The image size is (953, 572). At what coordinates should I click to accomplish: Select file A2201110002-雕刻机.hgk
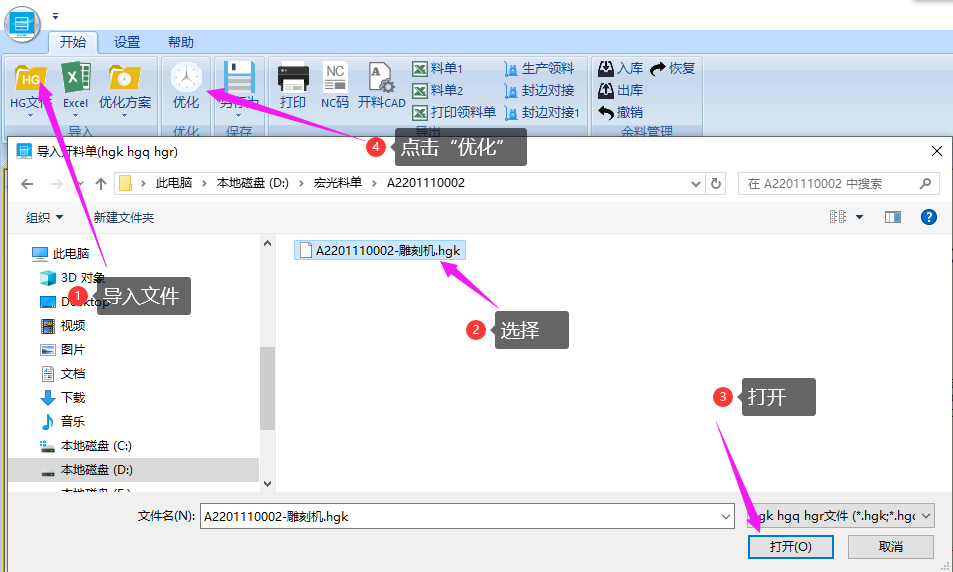(380, 250)
